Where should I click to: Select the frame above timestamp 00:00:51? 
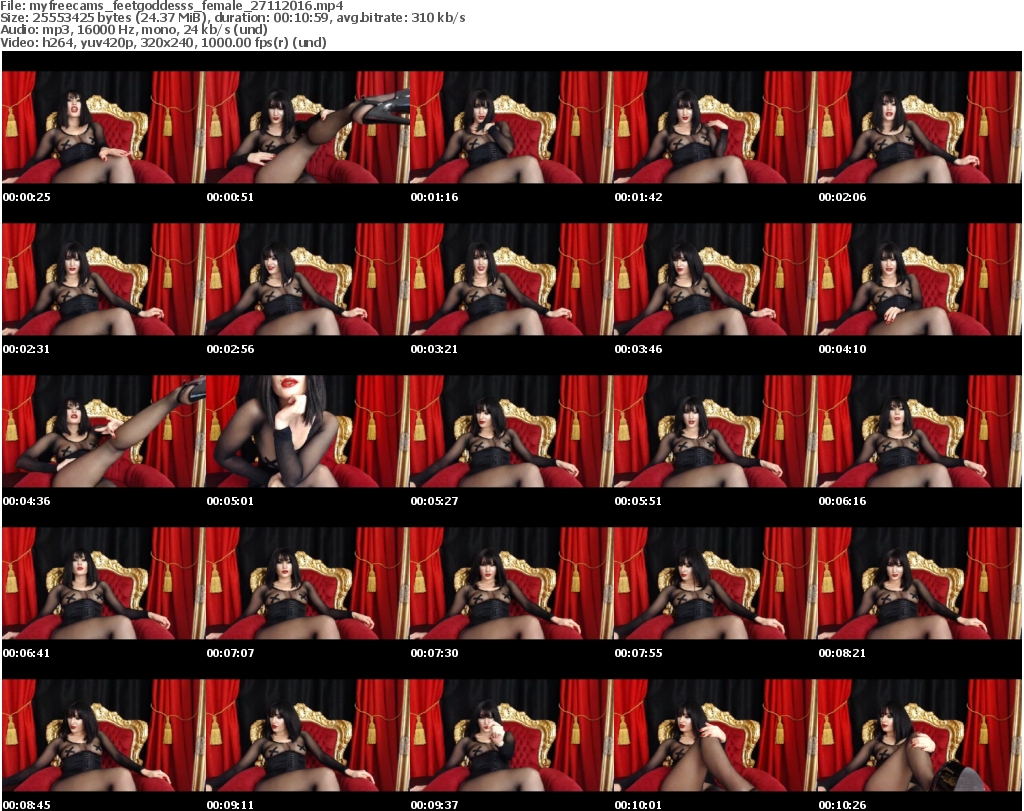(x=308, y=127)
